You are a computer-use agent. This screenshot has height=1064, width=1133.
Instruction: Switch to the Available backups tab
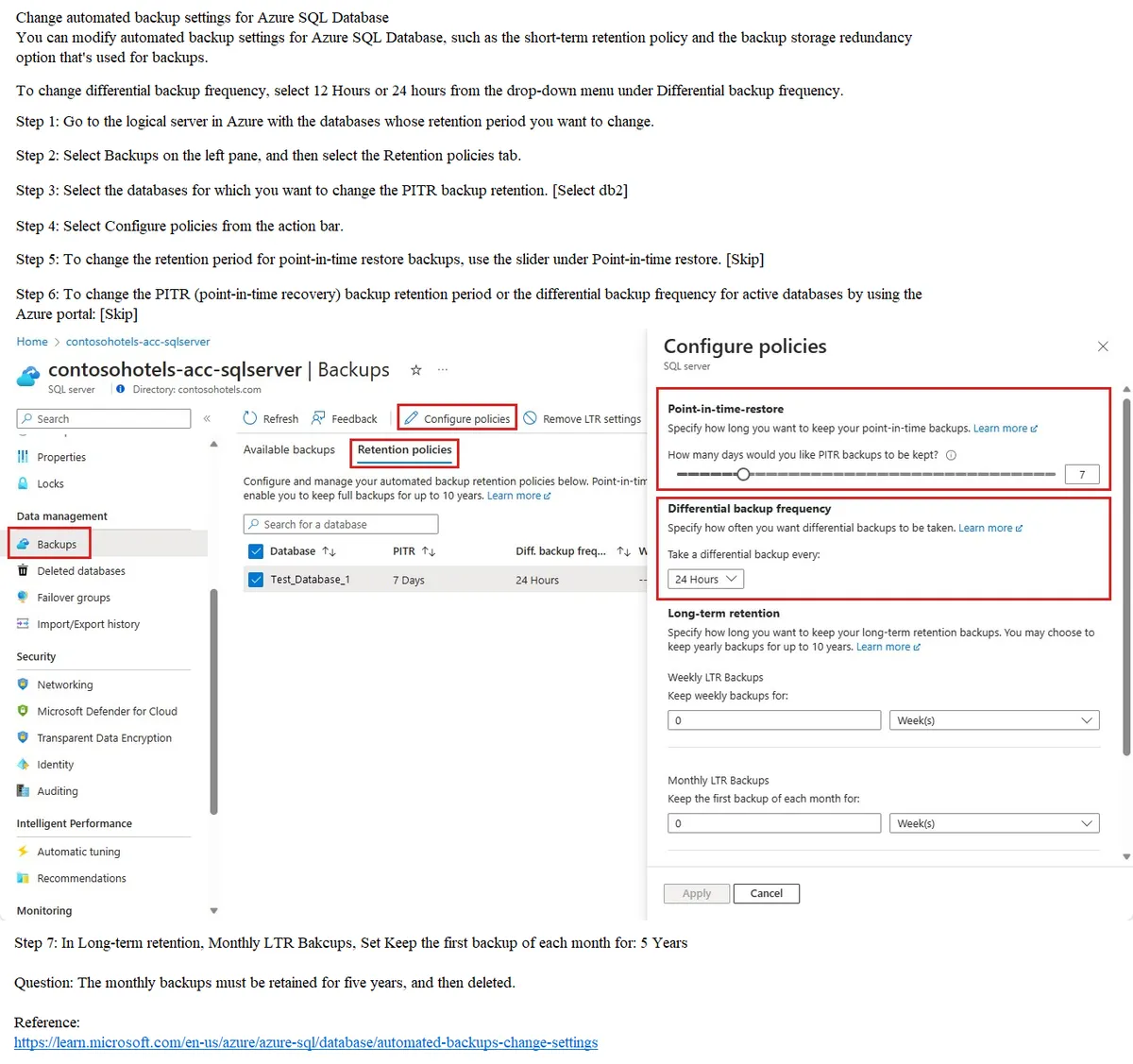(289, 450)
